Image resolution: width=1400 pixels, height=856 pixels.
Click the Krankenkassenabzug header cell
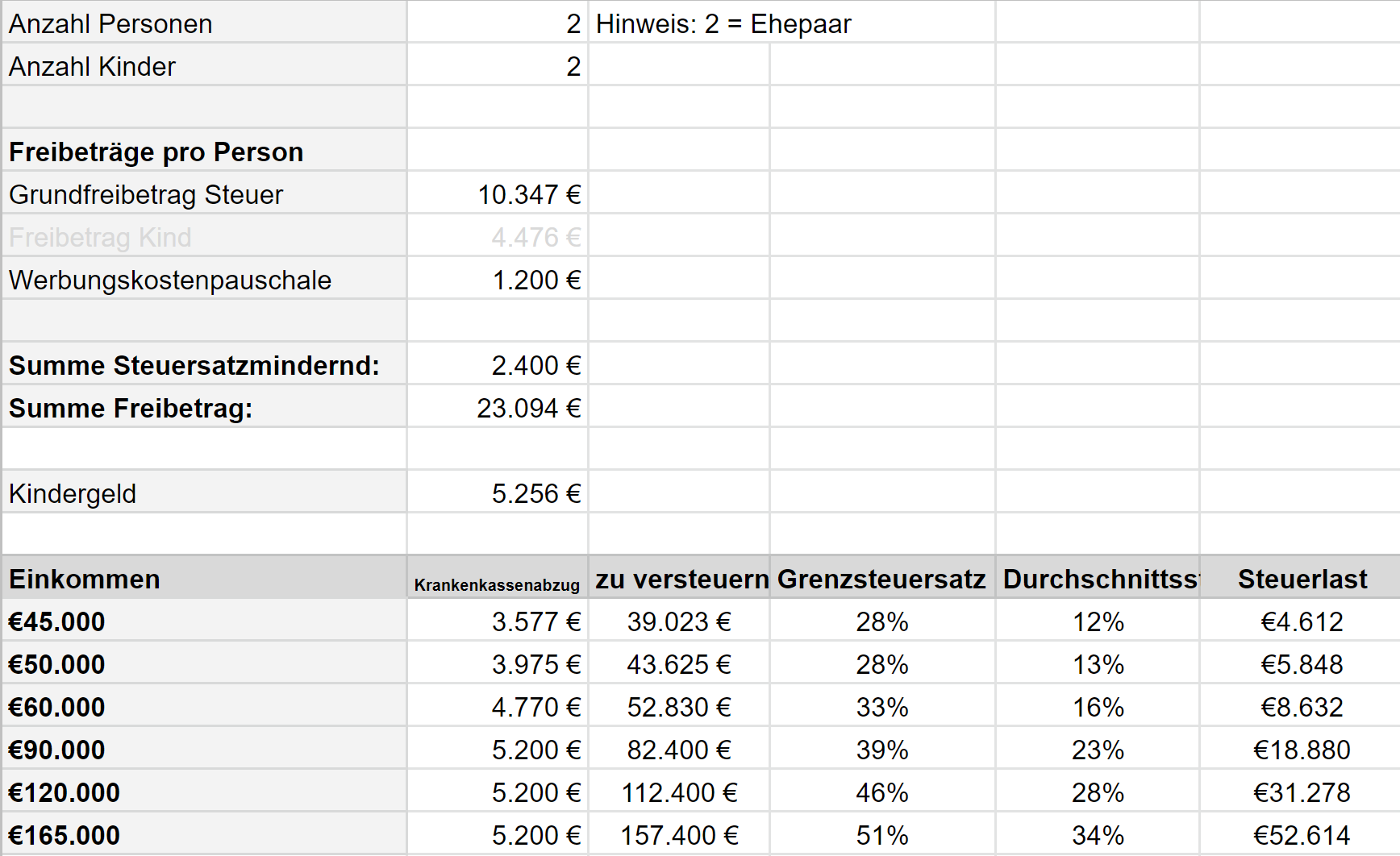point(498,579)
